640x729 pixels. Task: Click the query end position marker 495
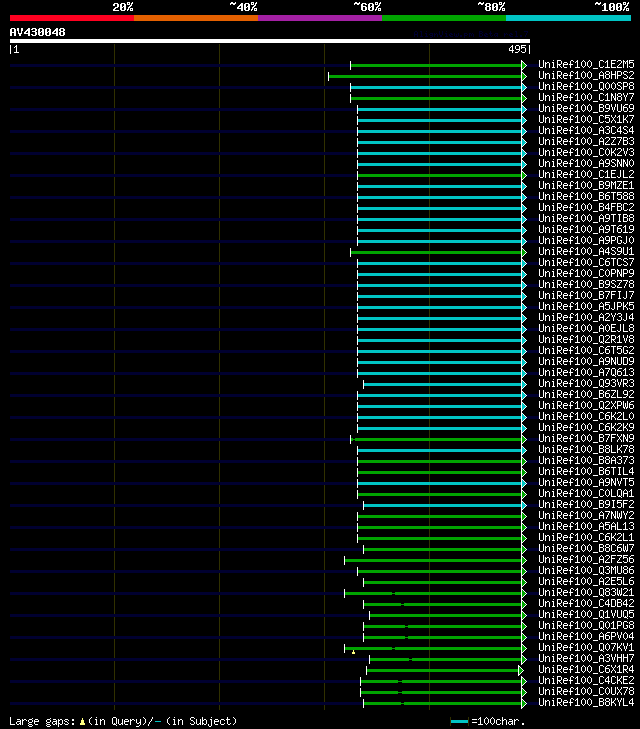[x=517, y=49]
